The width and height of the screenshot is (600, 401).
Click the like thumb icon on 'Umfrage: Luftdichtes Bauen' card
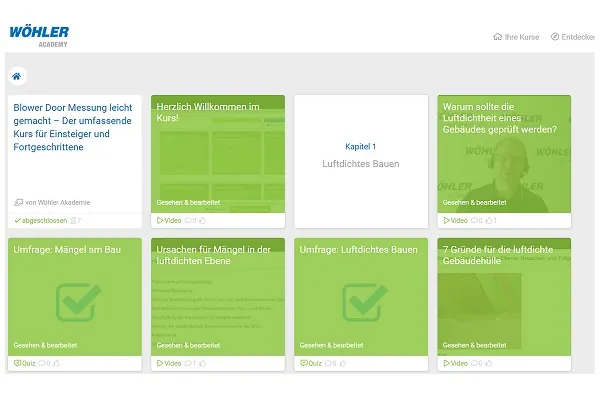[343, 363]
